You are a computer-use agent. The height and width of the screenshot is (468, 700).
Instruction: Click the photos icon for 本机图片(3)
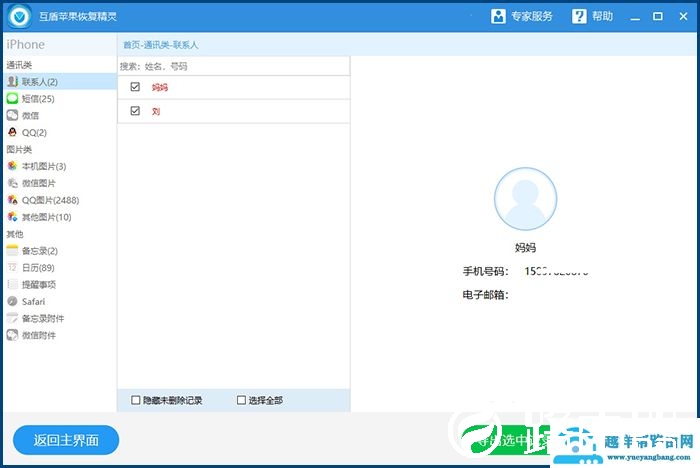(12, 166)
